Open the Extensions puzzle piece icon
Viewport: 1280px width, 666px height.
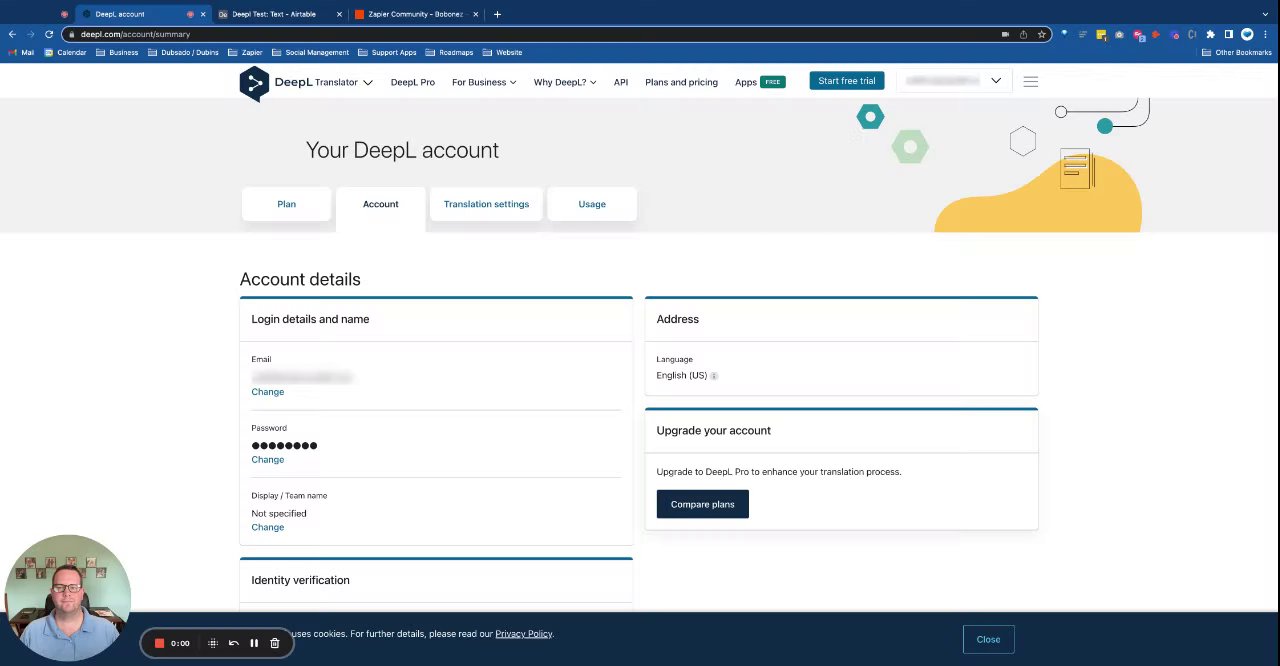pyautogui.click(x=1210, y=34)
